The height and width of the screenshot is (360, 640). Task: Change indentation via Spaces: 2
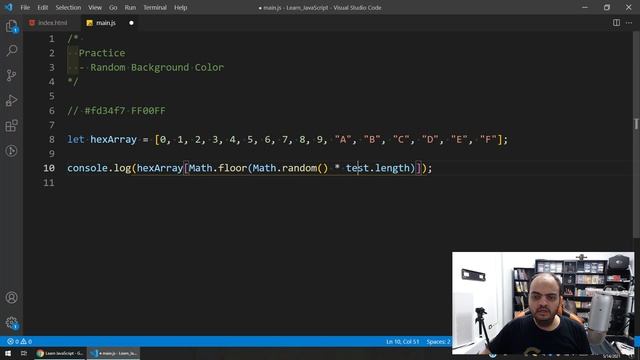click(x=438, y=341)
